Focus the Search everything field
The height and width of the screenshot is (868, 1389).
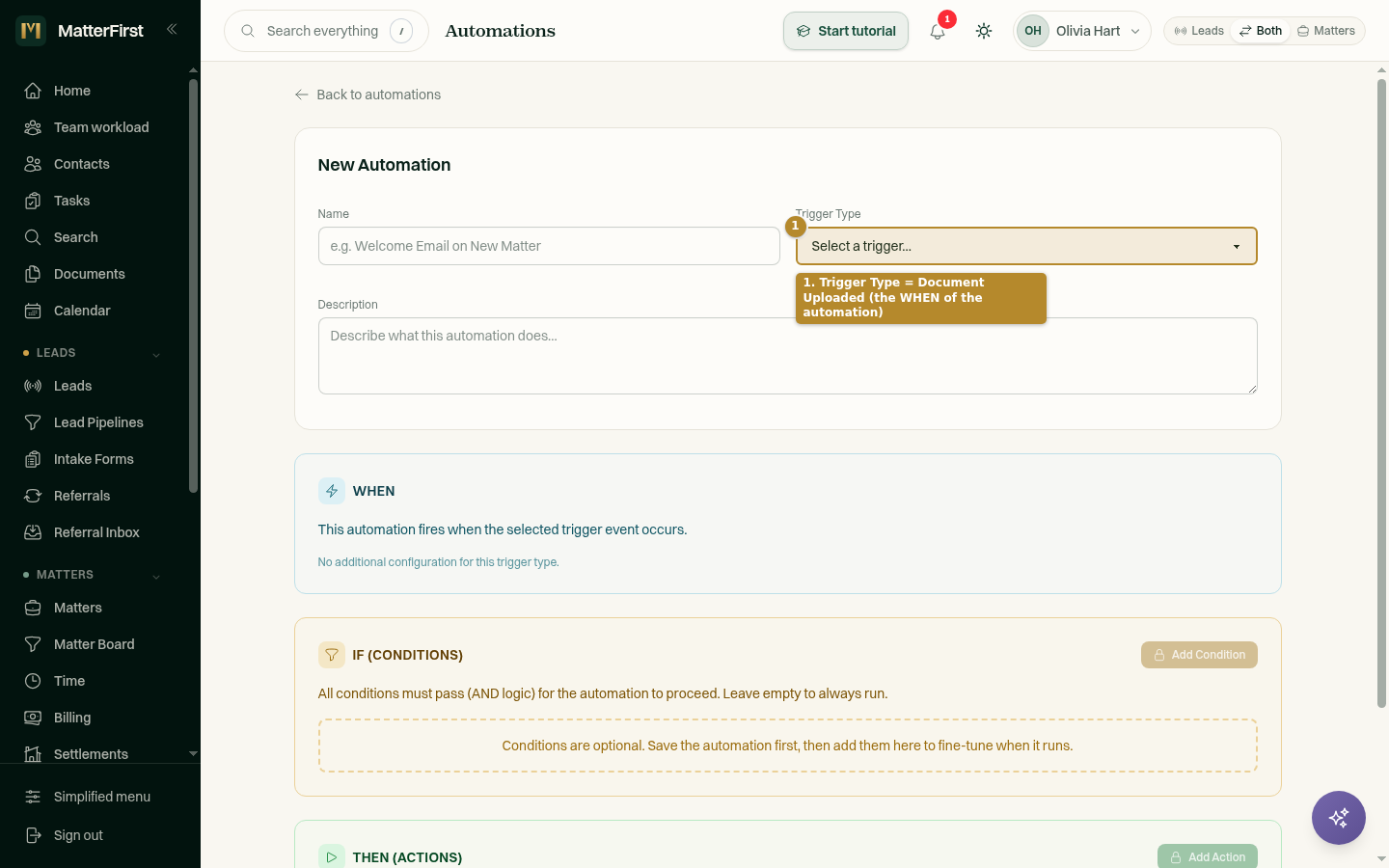[326, 31]
